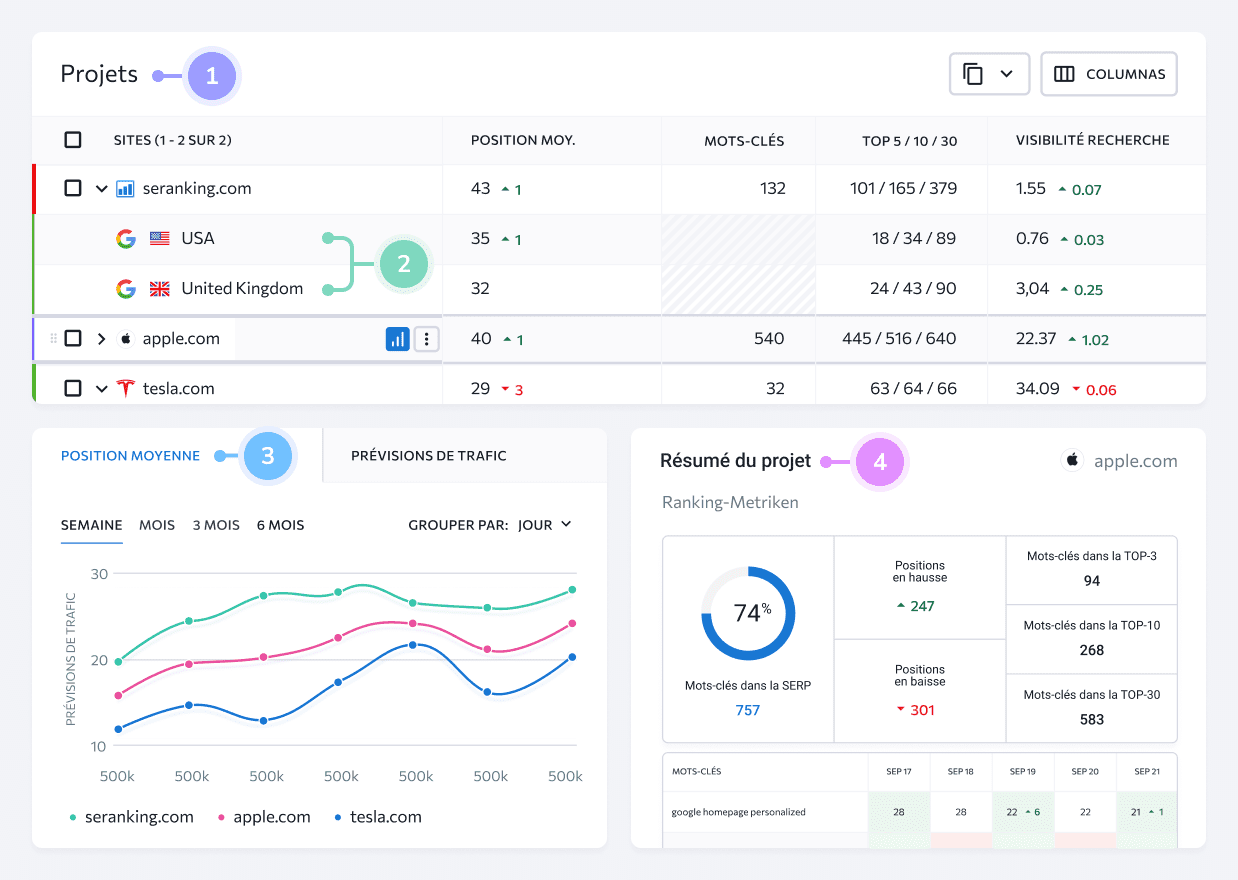
Task: Click the seranking.com site name
Action: tap(197, 188)
